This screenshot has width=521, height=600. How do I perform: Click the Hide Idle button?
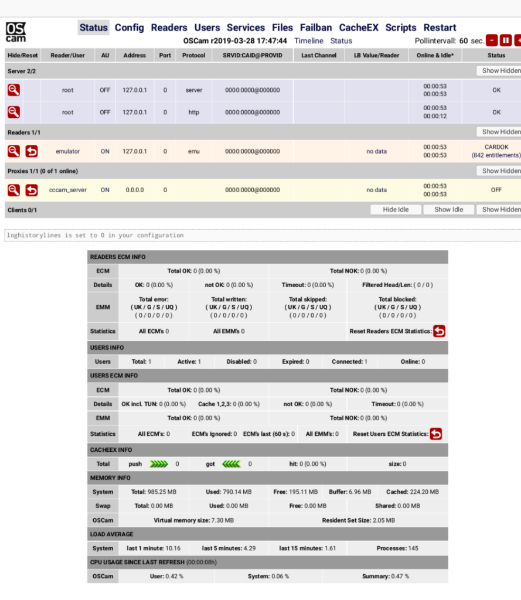pyautogui.click(x=396, y=209)
